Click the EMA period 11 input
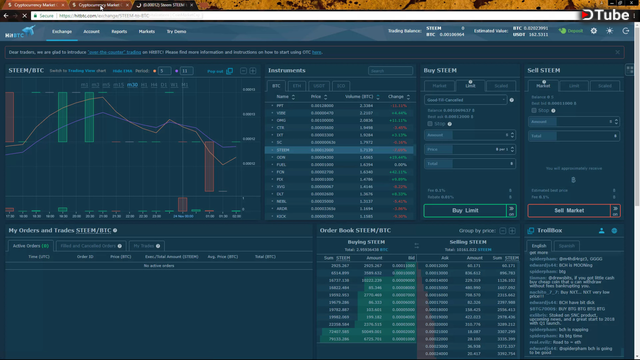The height and width of the screenshot is (360, 640). pyautogui.click(x=187, y=71)
